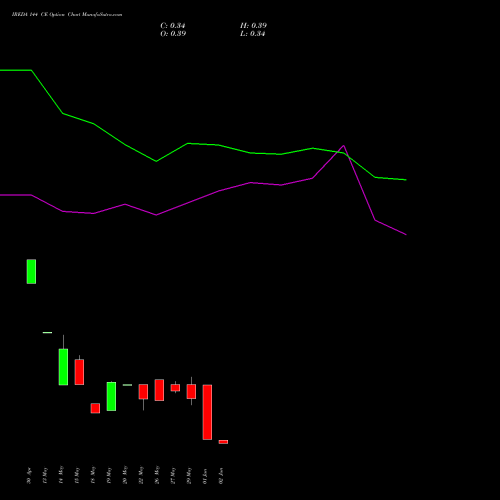
Task: Click the 30 Apr date label
Action: pos(29,476)
